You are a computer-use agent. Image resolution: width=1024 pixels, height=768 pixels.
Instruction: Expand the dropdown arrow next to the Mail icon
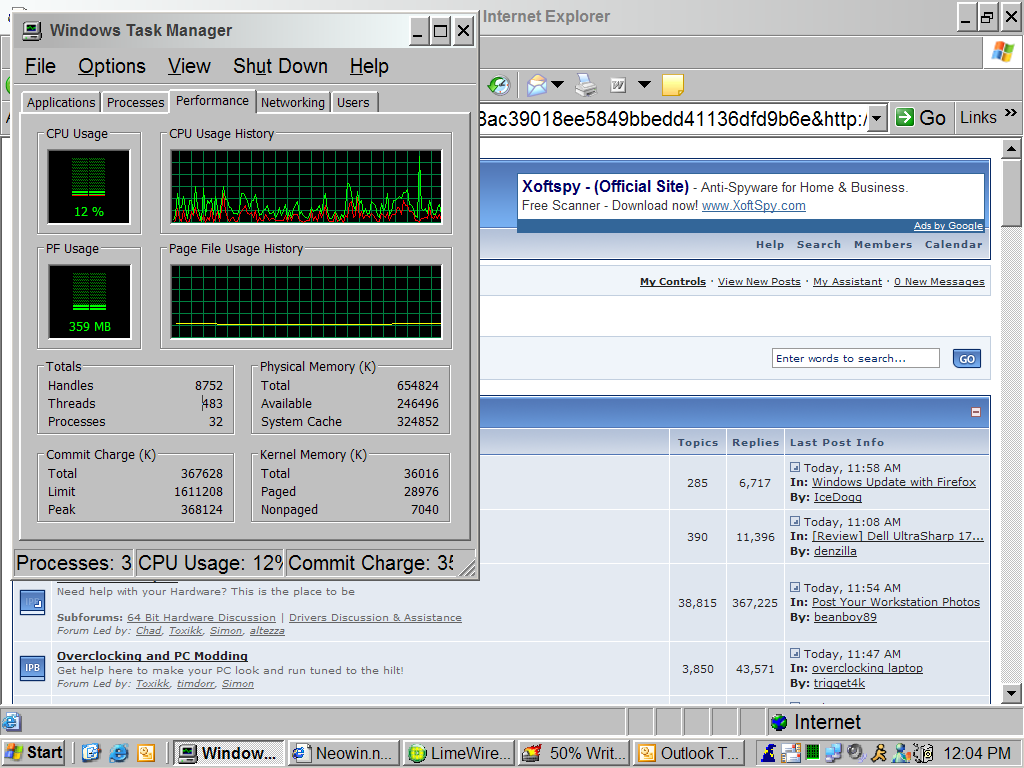(x=558, y=84)
